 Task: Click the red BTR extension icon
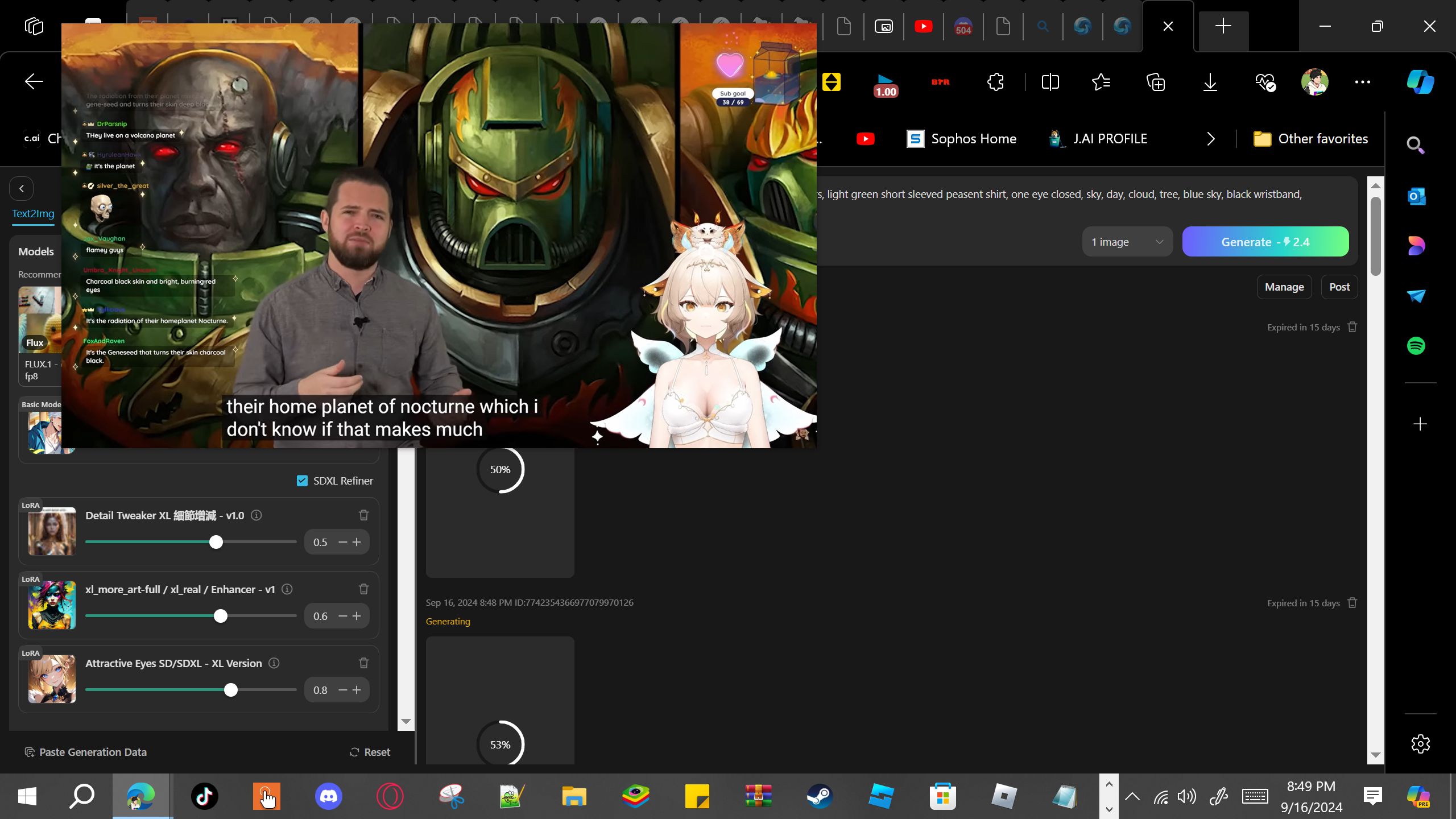tap(941, 82)
